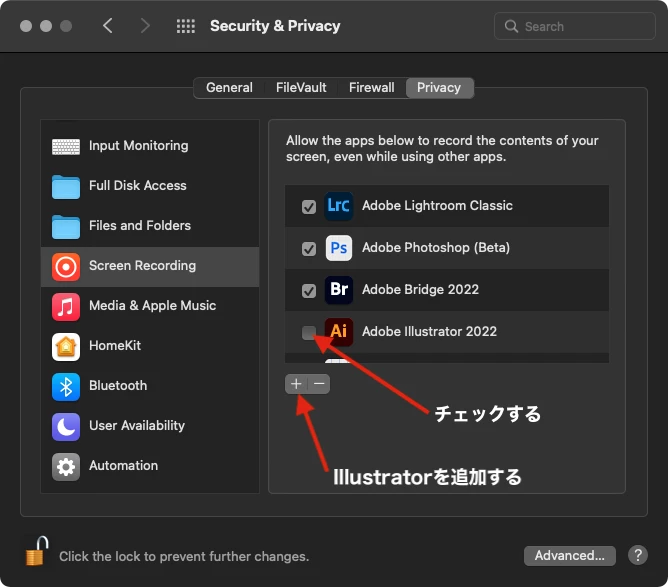Open the Advanced... button
This screenshot has width=668, height=587.
click(x=570, y=555)
